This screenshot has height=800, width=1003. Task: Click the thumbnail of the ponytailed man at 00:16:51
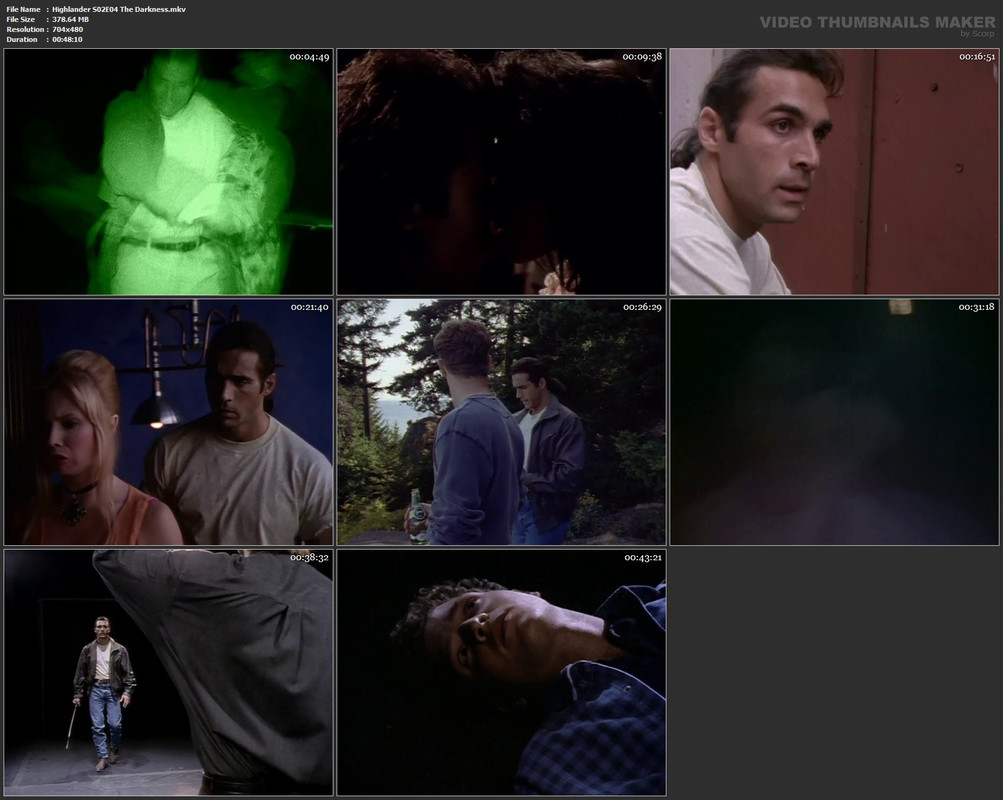click(834, 171)
